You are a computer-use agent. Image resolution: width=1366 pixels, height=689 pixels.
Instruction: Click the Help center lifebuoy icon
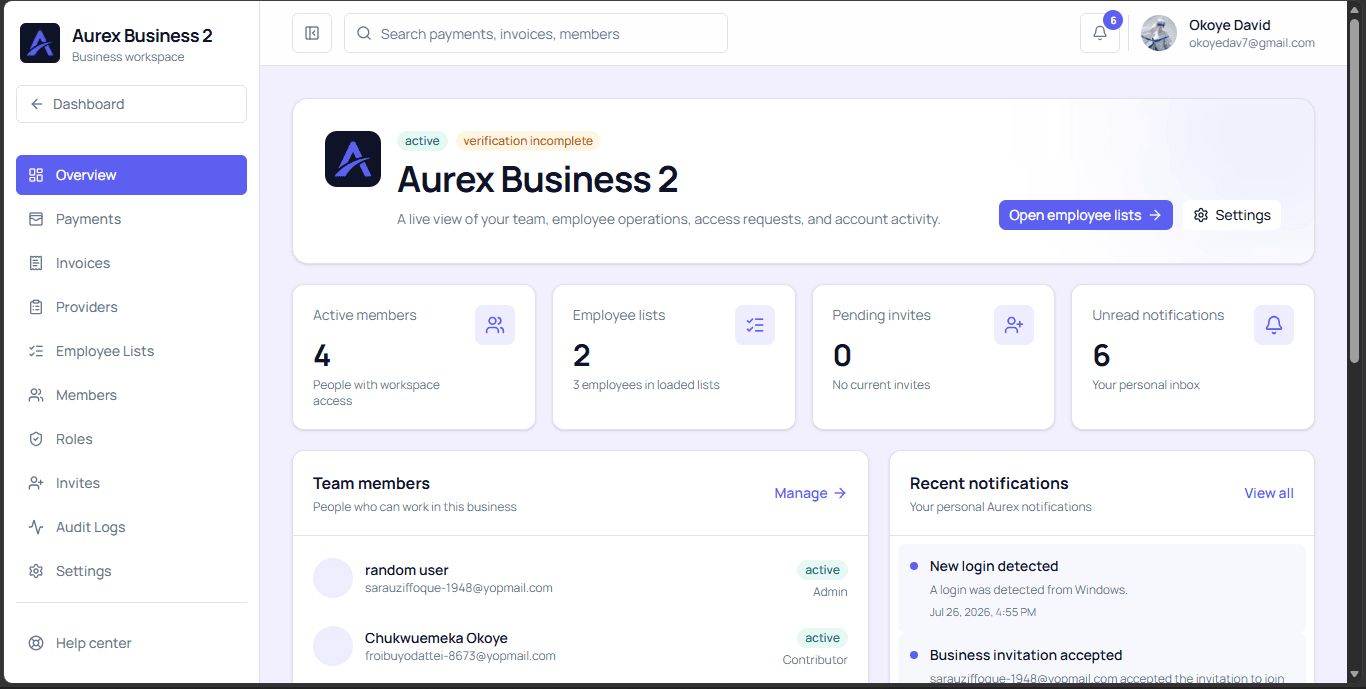click(36, 643)
